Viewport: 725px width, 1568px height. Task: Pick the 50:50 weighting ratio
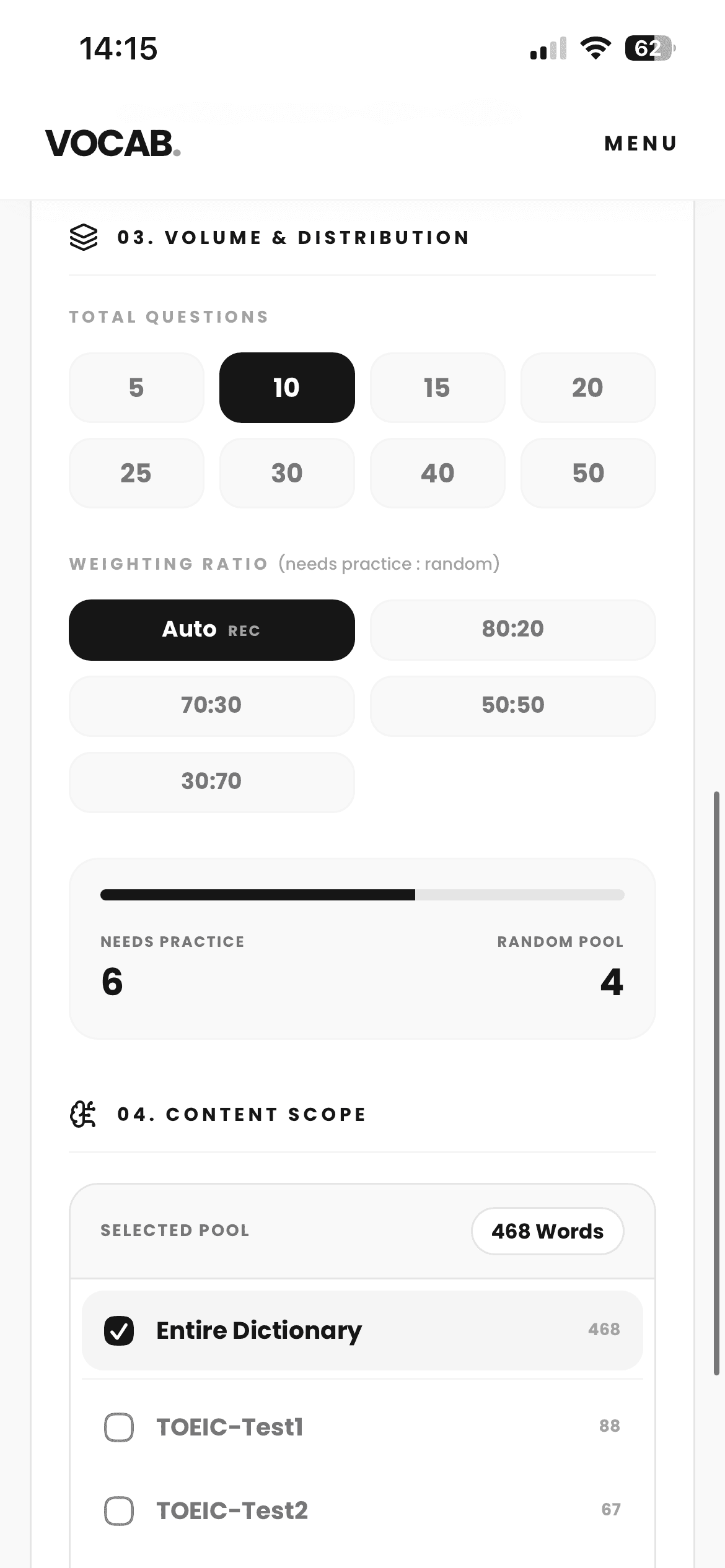(x=512, y=705)
